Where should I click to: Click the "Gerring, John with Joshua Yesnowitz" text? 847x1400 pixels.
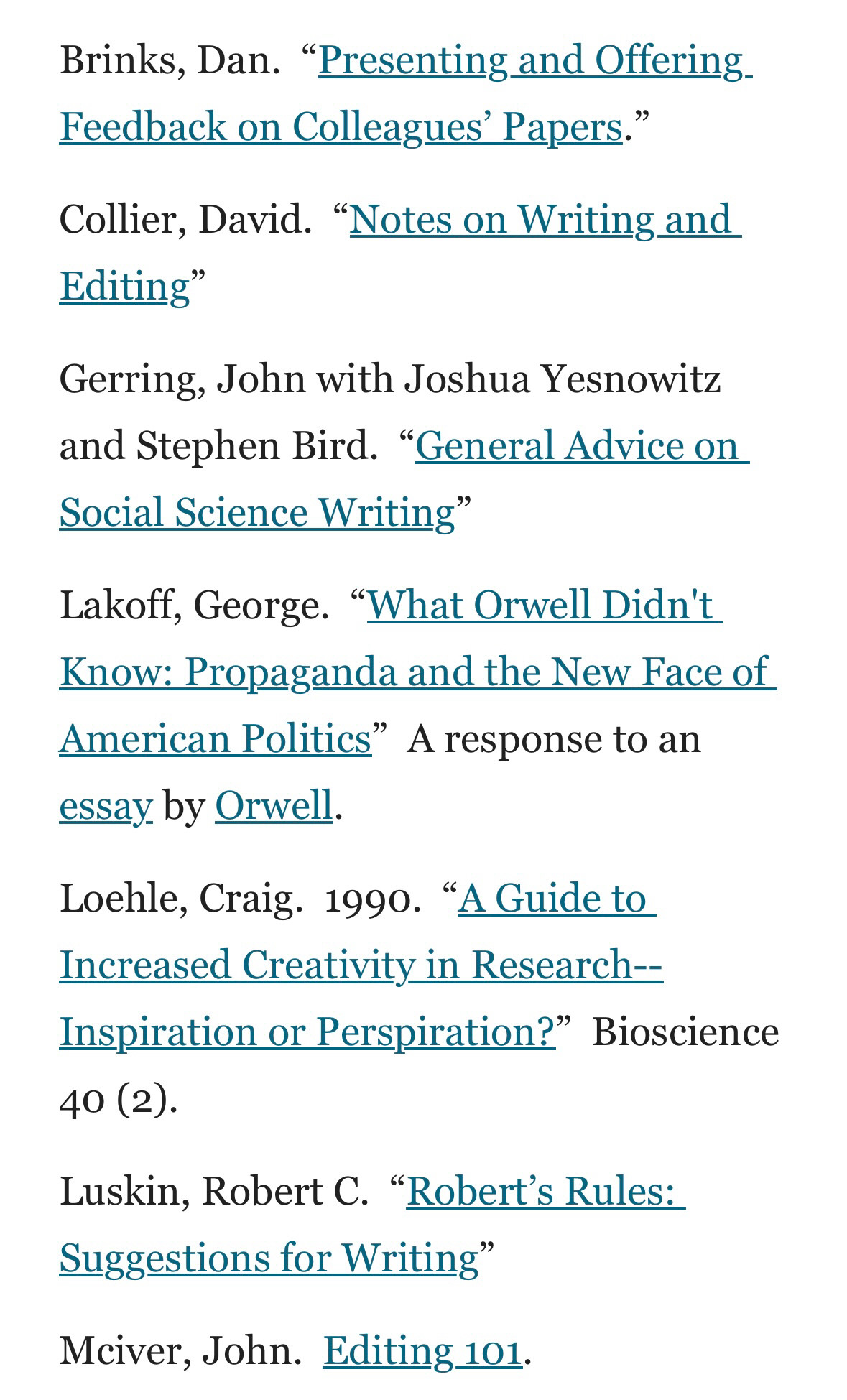pos(390,379)
